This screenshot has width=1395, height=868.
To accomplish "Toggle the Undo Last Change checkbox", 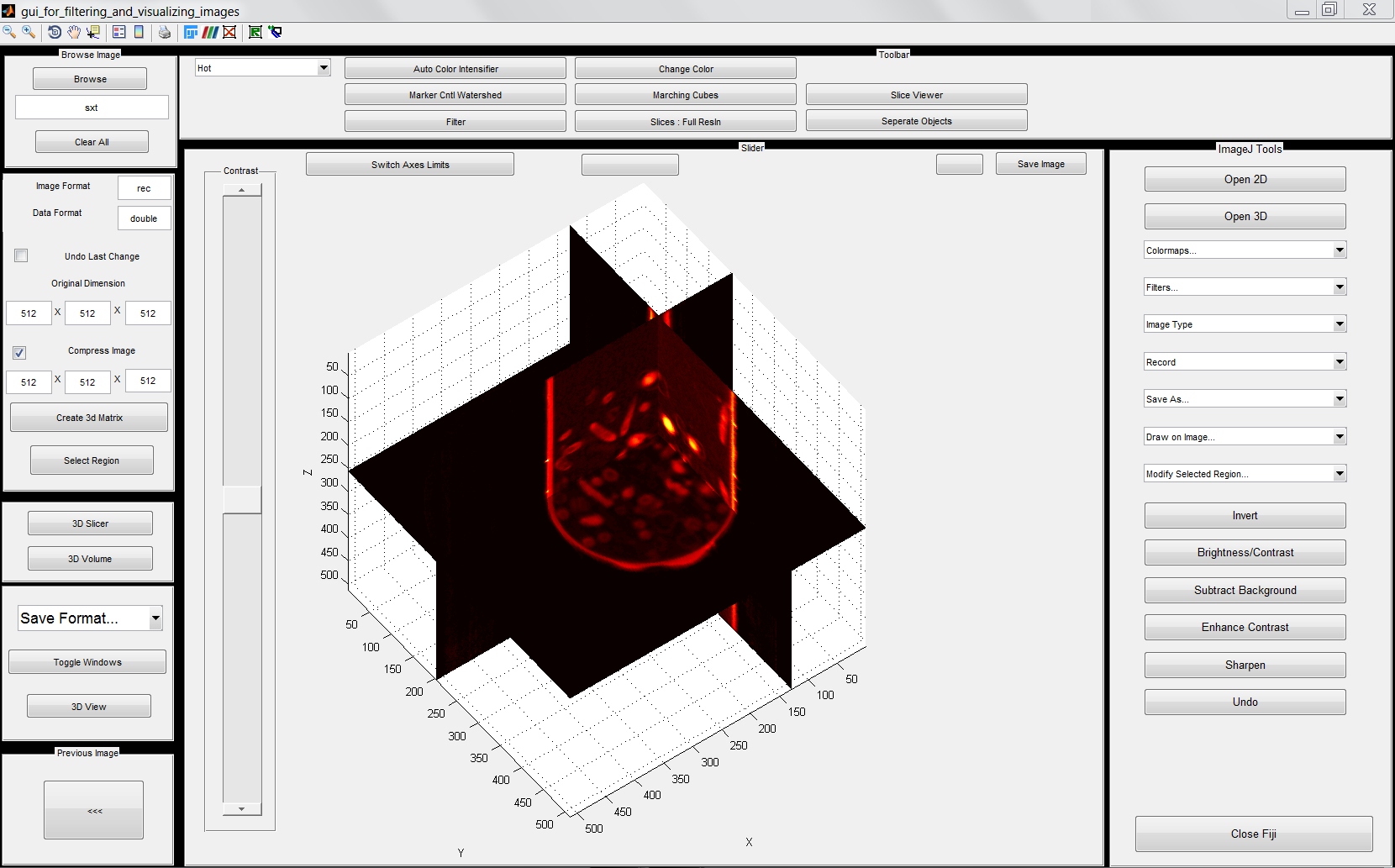I will tap(21, 255).
